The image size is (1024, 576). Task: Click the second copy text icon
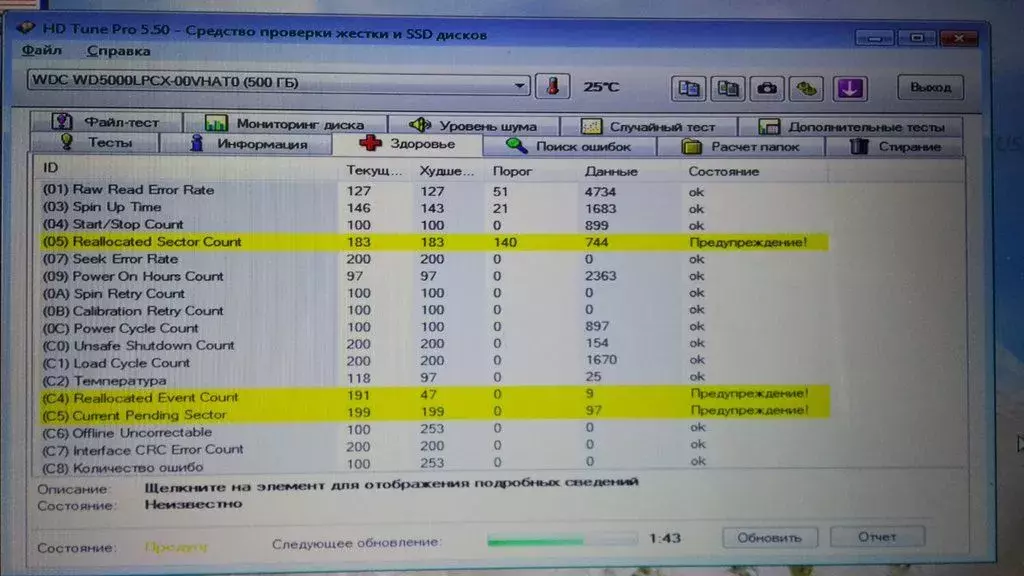(728, 88)
